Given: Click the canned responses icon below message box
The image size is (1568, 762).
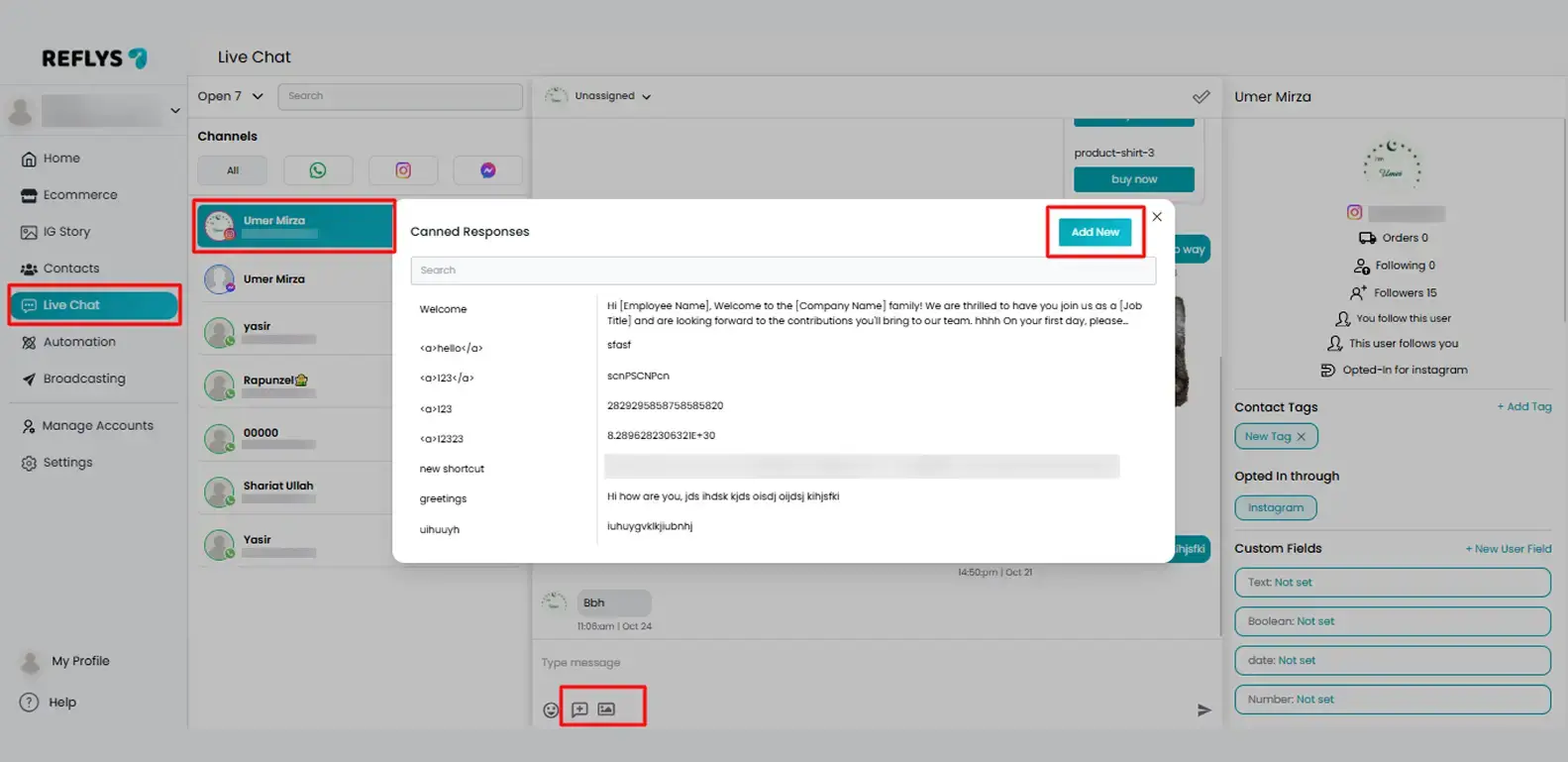Looking at the screenshot, I should (580, 709).
